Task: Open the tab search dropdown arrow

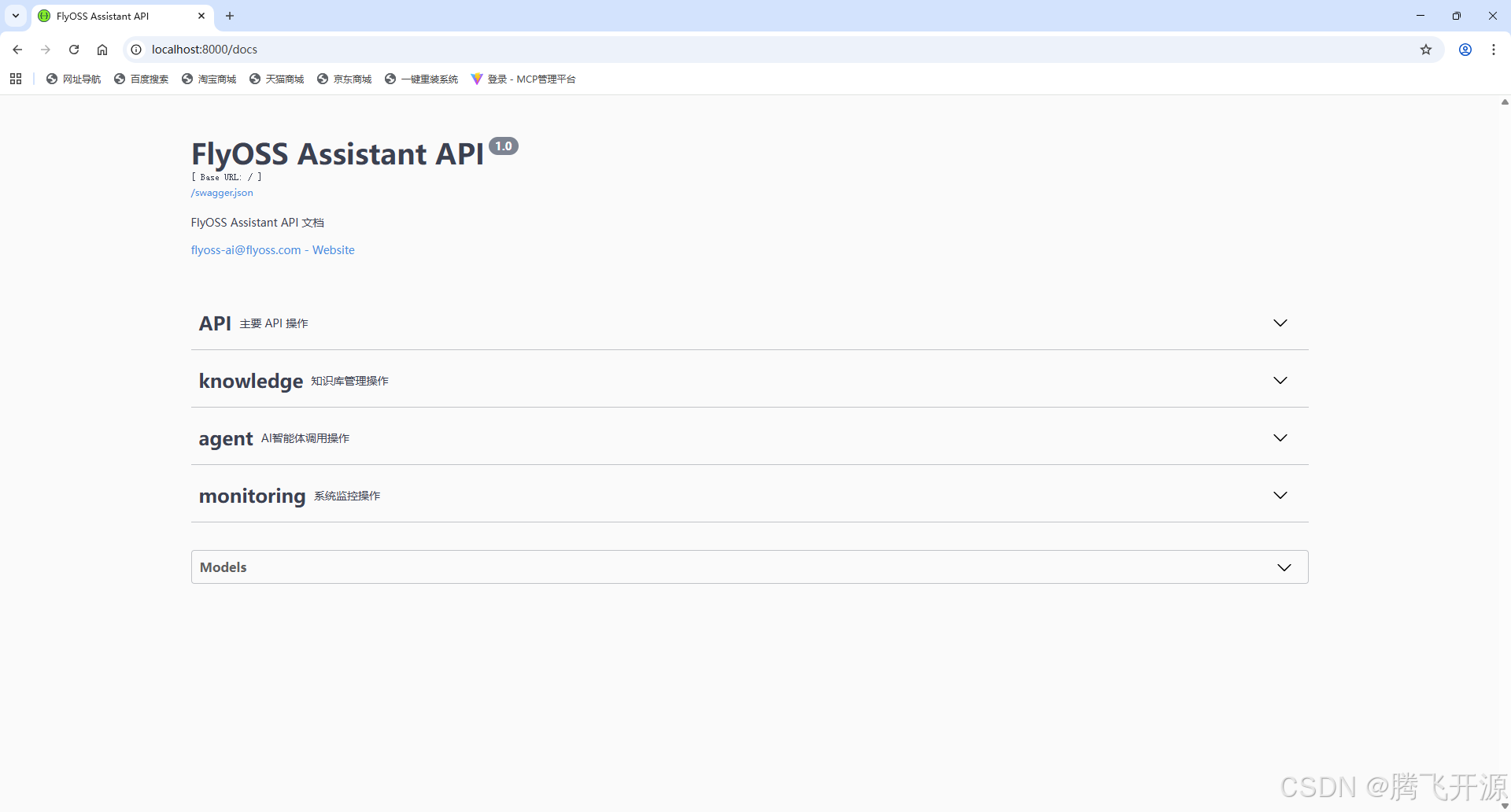Action: pos(16,16)
